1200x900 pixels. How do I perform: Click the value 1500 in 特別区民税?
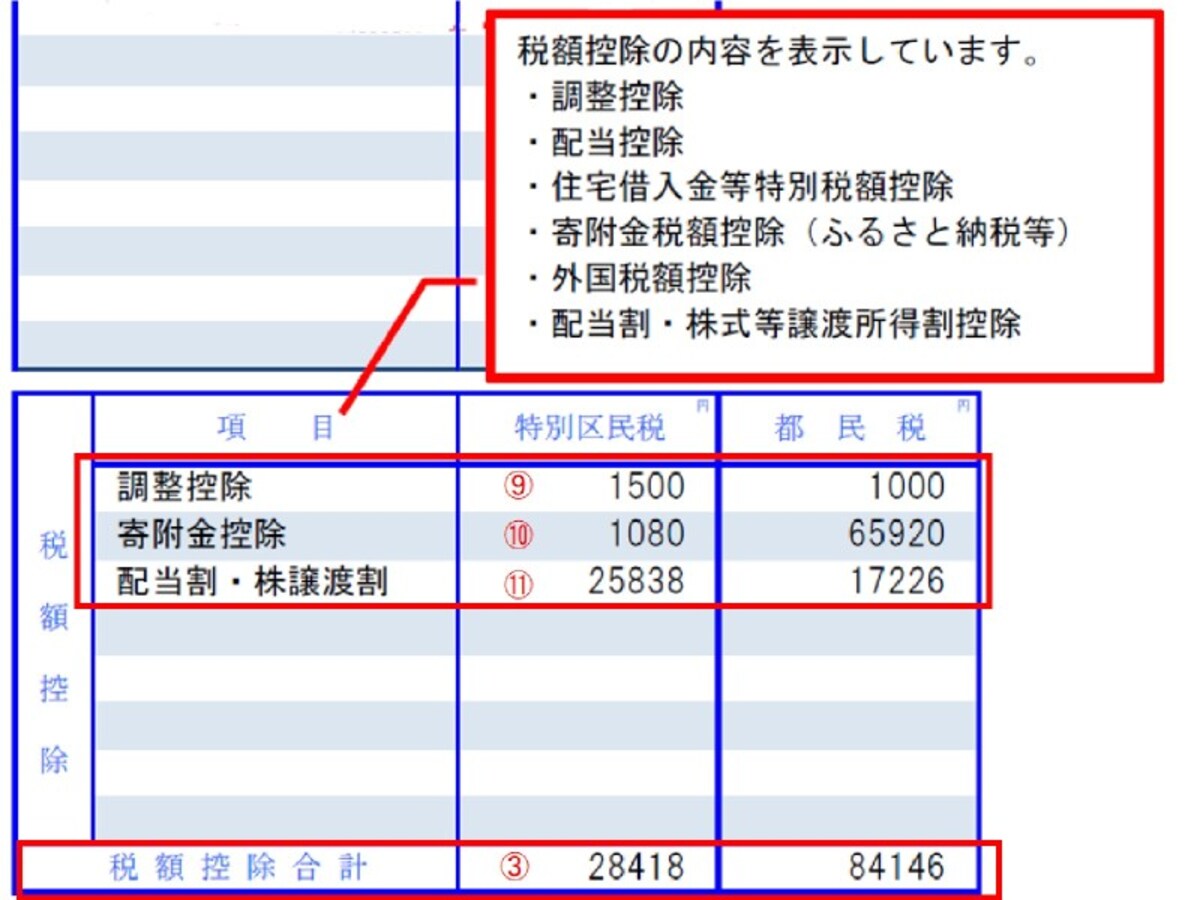point(647,486)
